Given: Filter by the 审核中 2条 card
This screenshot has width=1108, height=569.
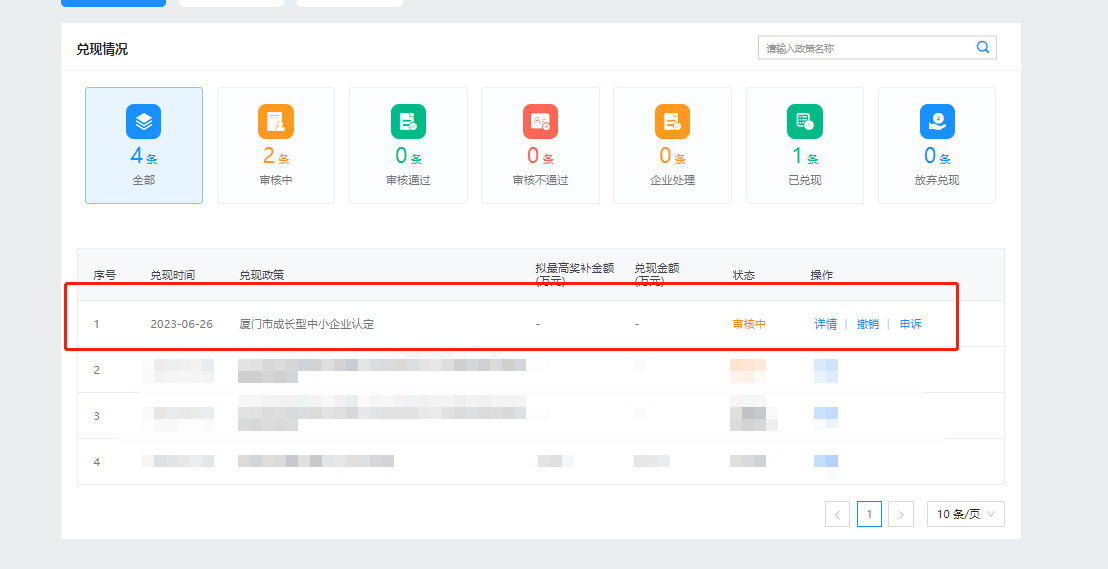Looking at the screenshot, I should pos(276,146).
